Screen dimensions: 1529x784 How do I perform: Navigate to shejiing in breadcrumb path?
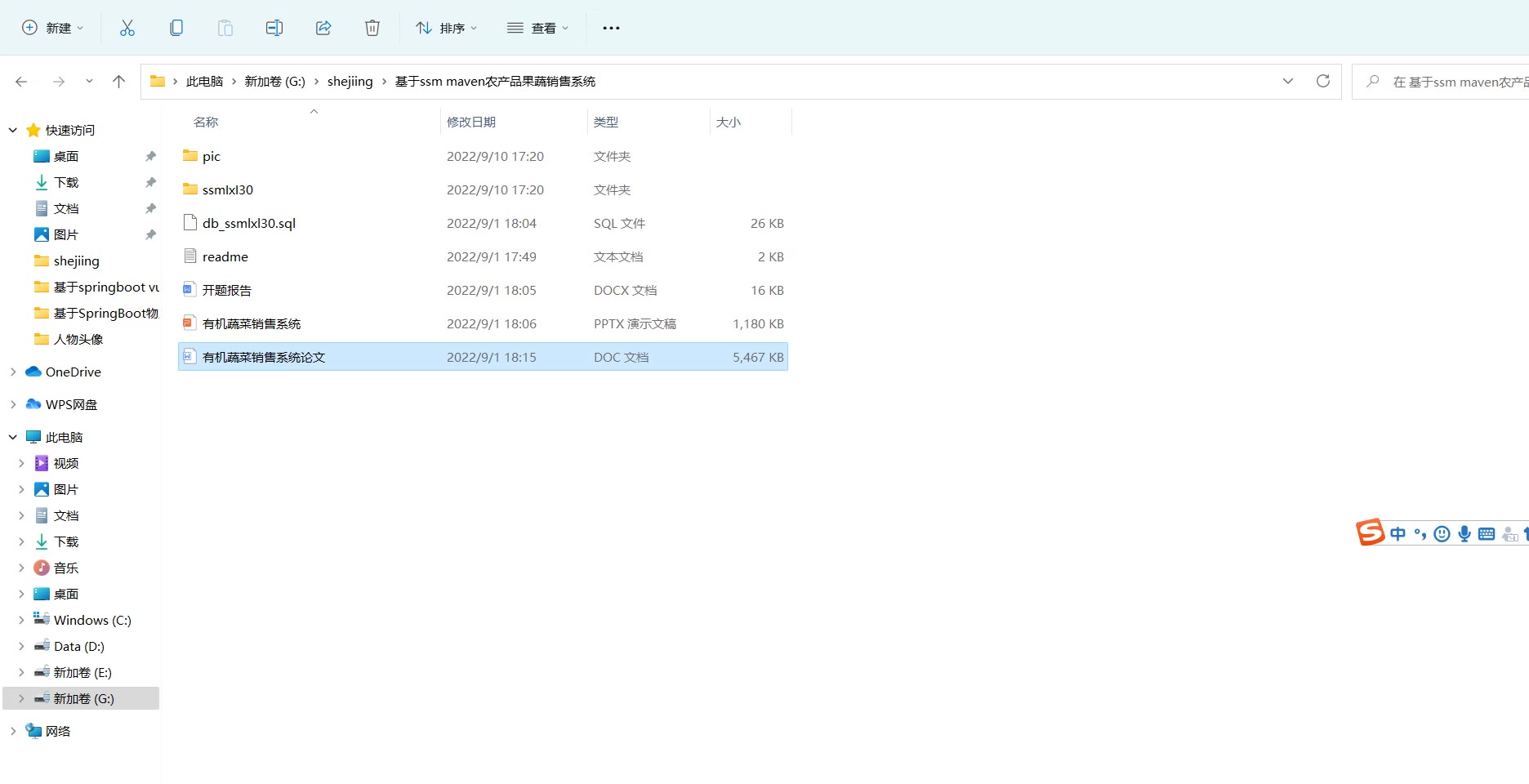tap(350, 81)
